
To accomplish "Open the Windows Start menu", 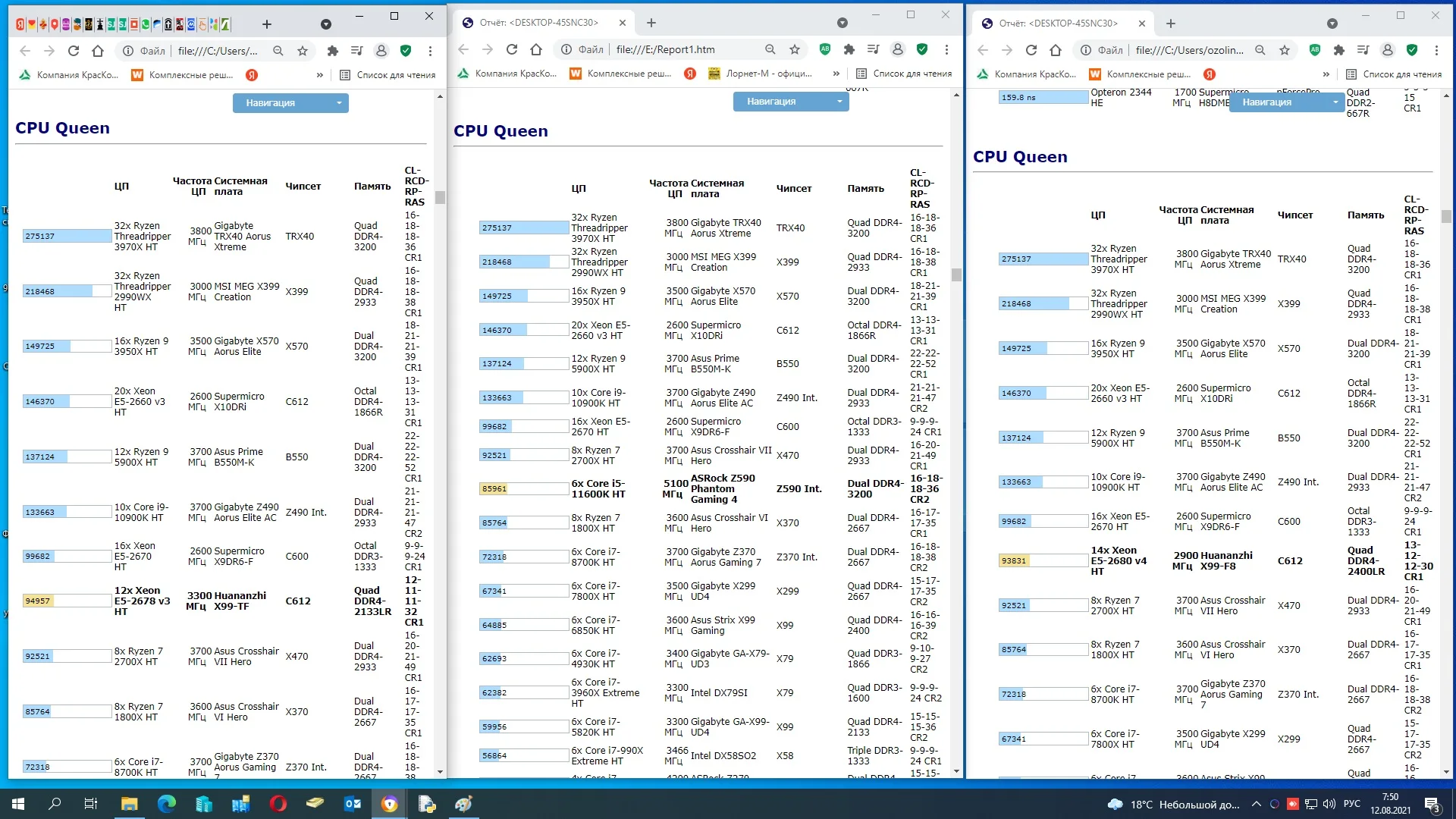I will (18, 804).
